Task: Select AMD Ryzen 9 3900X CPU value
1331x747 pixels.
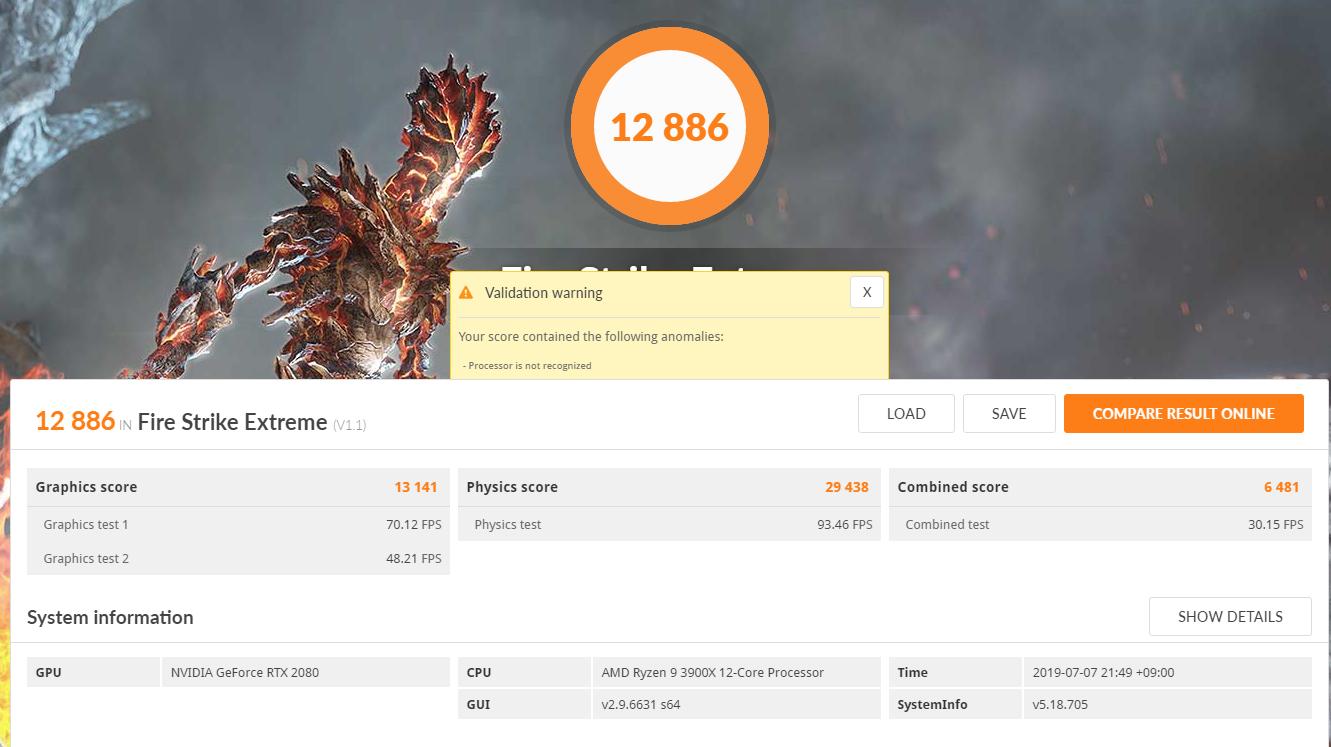Action: click(713, 672)
